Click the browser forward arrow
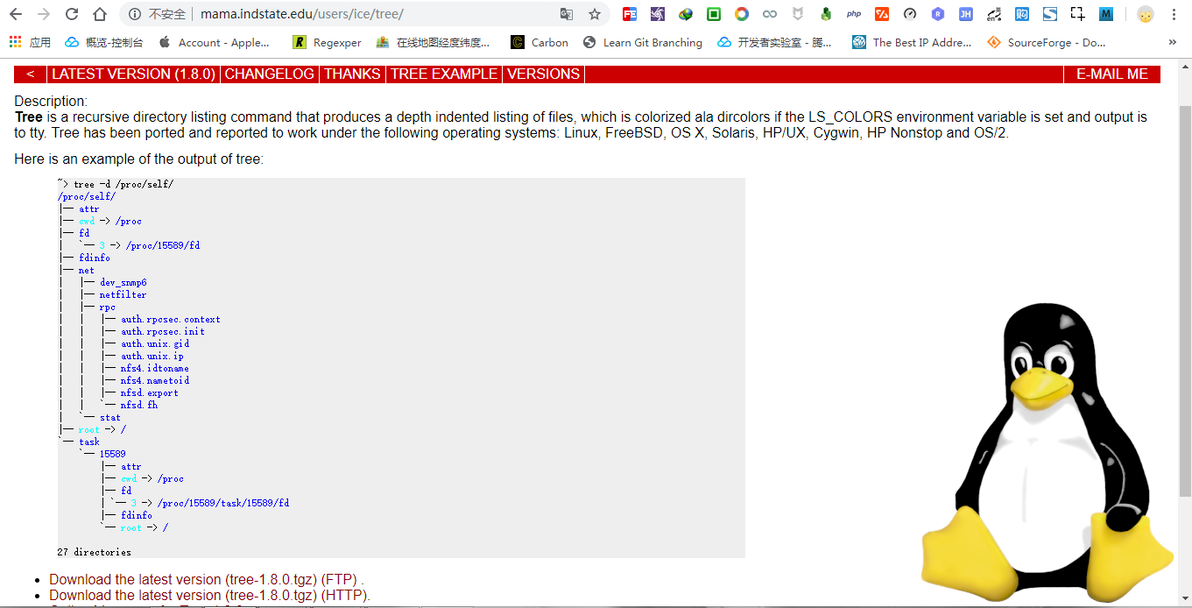 click(x=44, y=14)
